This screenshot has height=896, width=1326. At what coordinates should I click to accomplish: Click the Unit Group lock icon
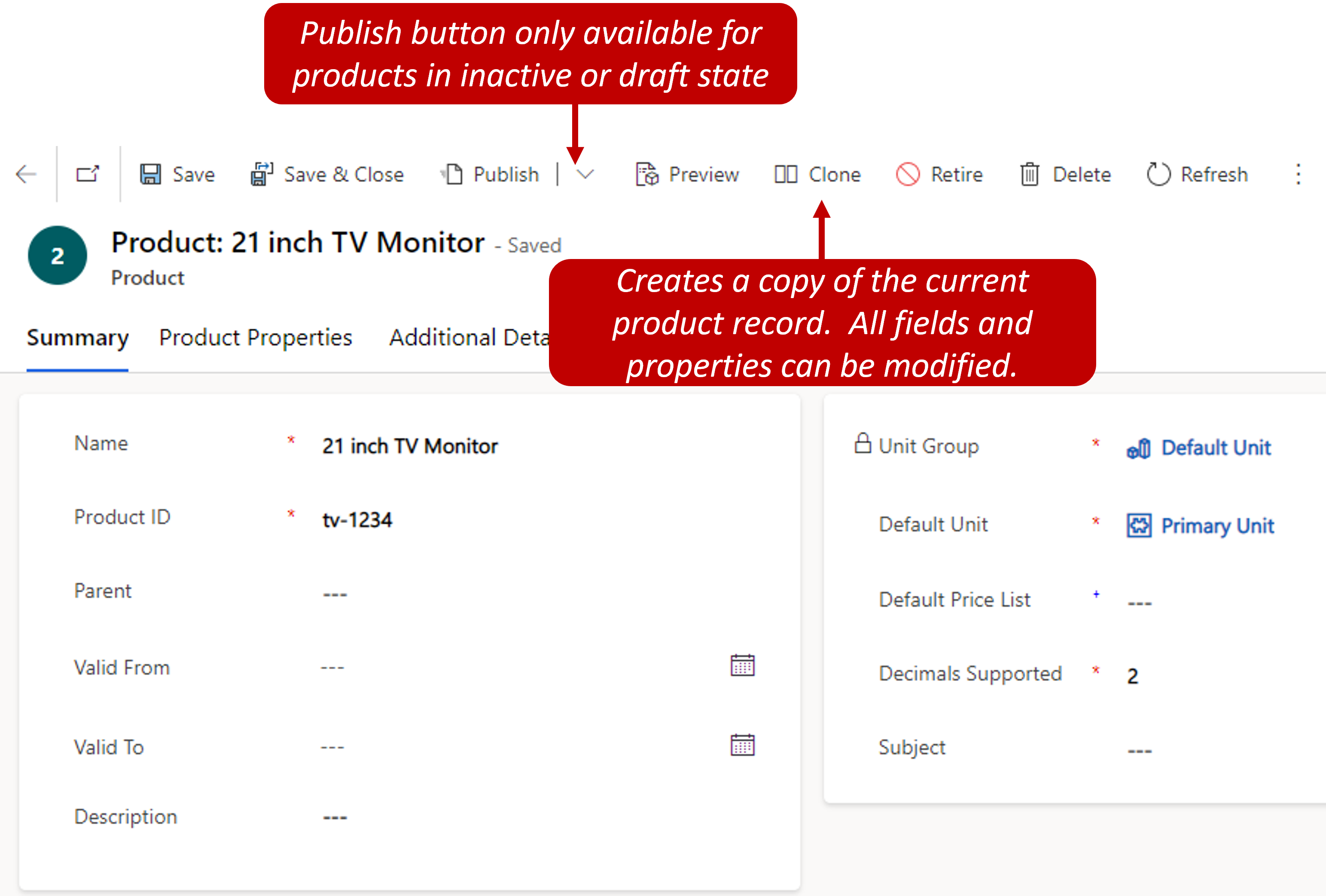(862, 443)
